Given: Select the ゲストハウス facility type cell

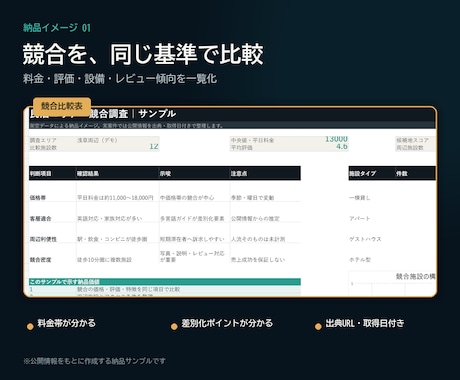Looking at the screenshot, I should point(365,239).
